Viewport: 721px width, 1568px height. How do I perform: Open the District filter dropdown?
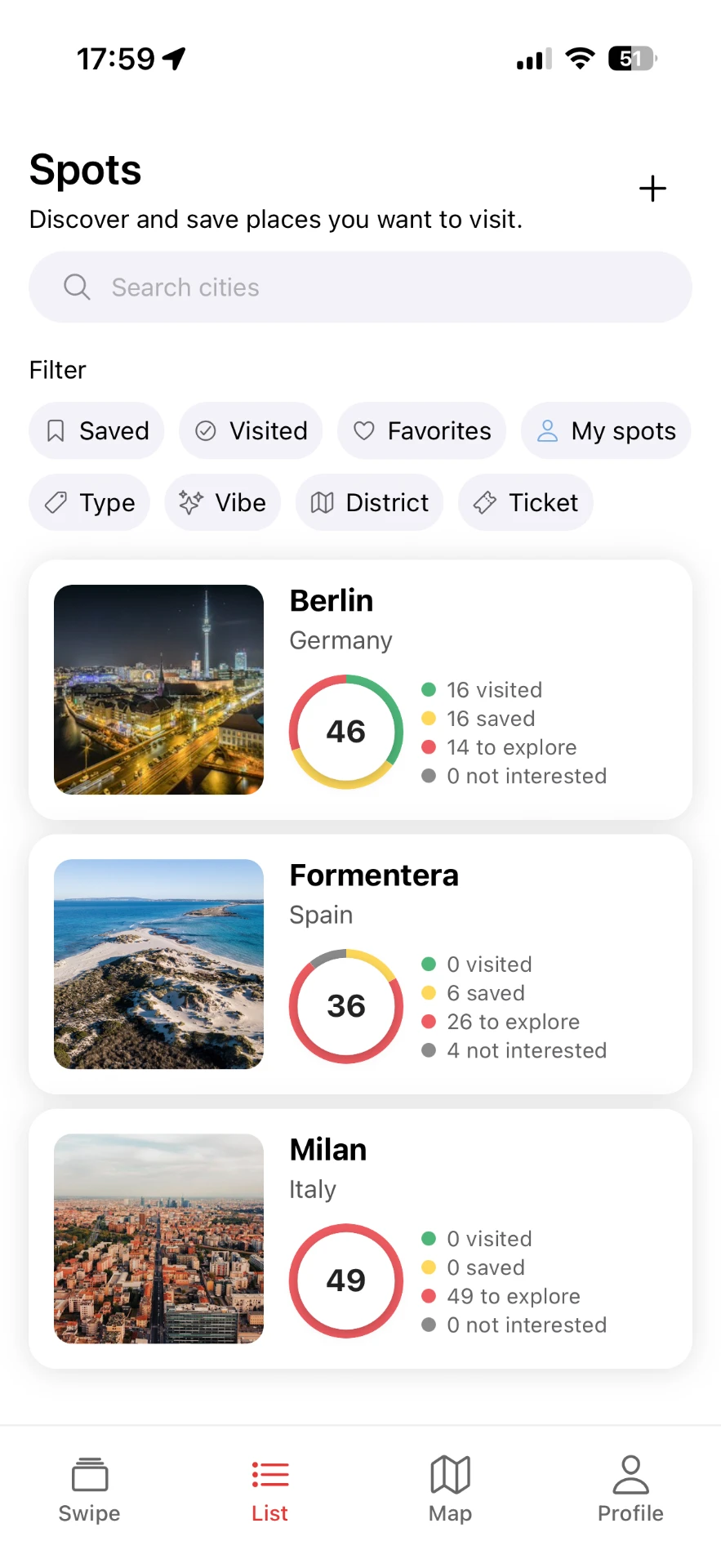[x=369, y=502]
